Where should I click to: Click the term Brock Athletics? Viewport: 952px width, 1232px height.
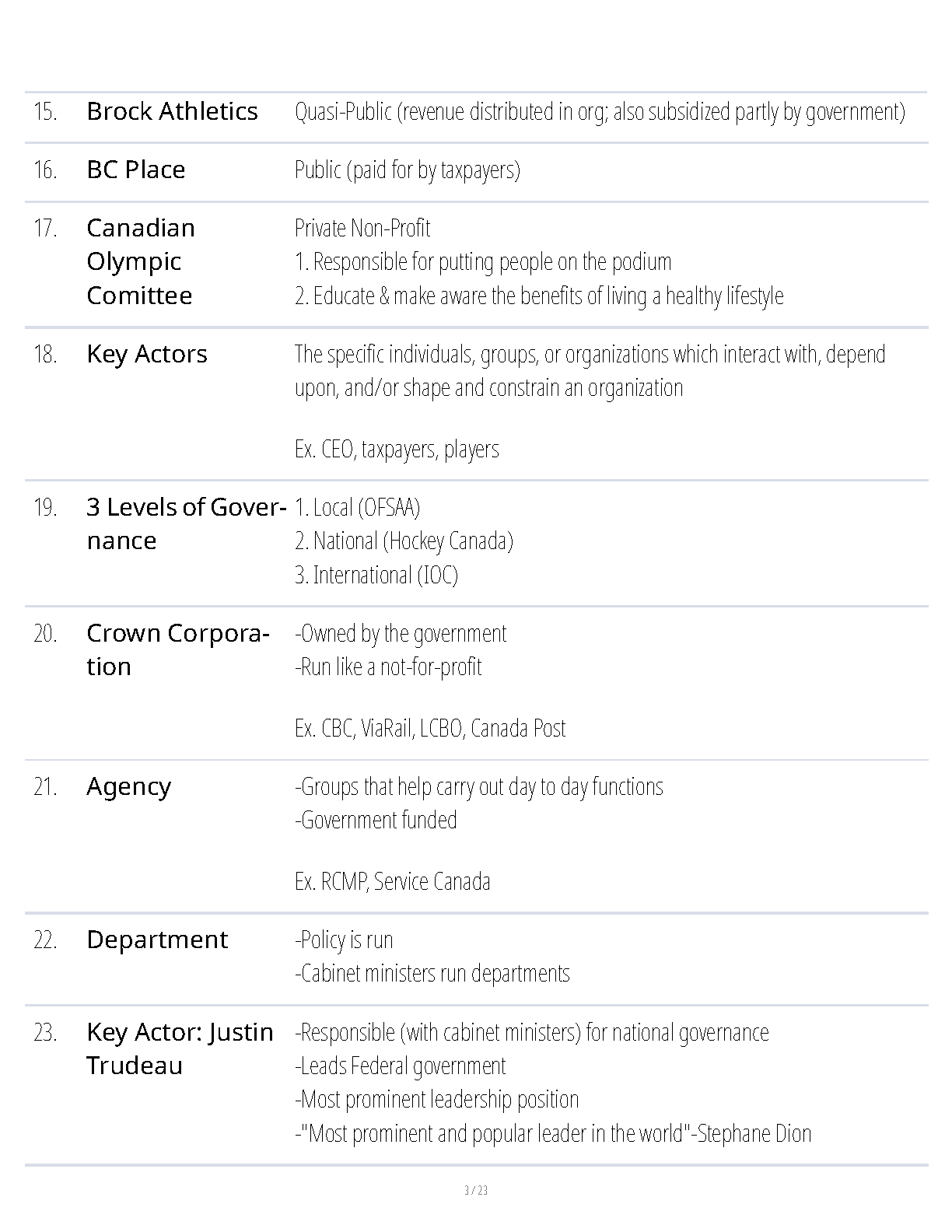172,111
